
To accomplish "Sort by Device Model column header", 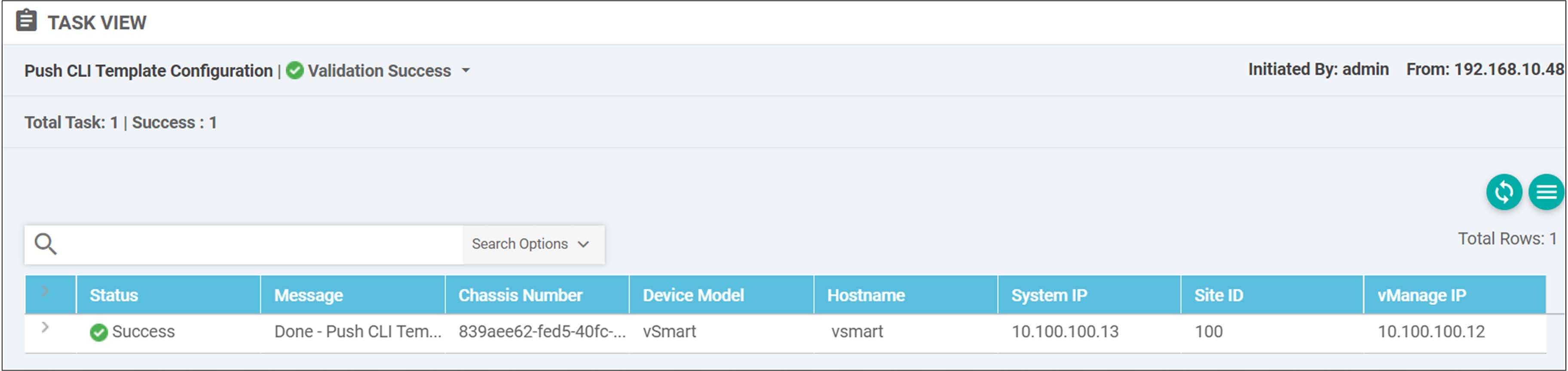I will pyautogui.click(x=693, y=295).
